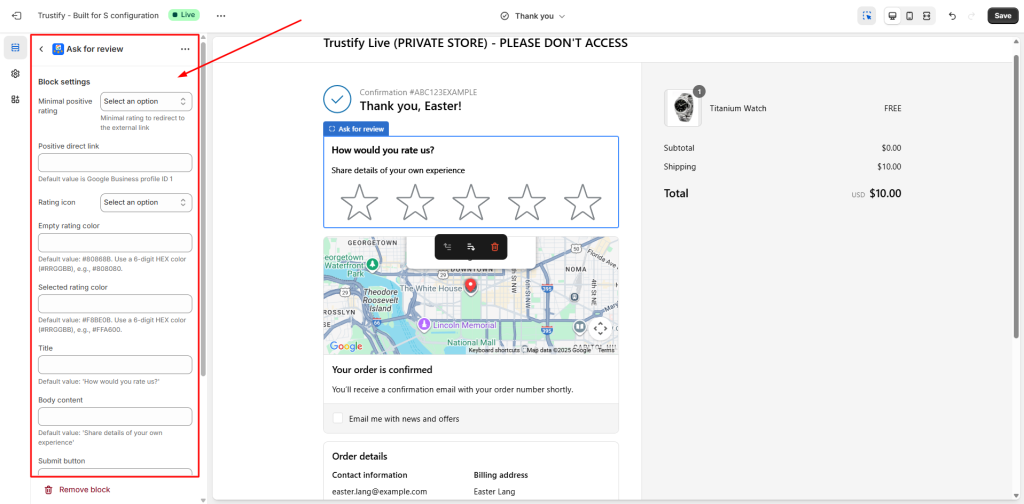Focus the Title input field
Image resolution: width=1024 pixels, height=504 pixels.
pyautogui.click(x=115, y=364)
